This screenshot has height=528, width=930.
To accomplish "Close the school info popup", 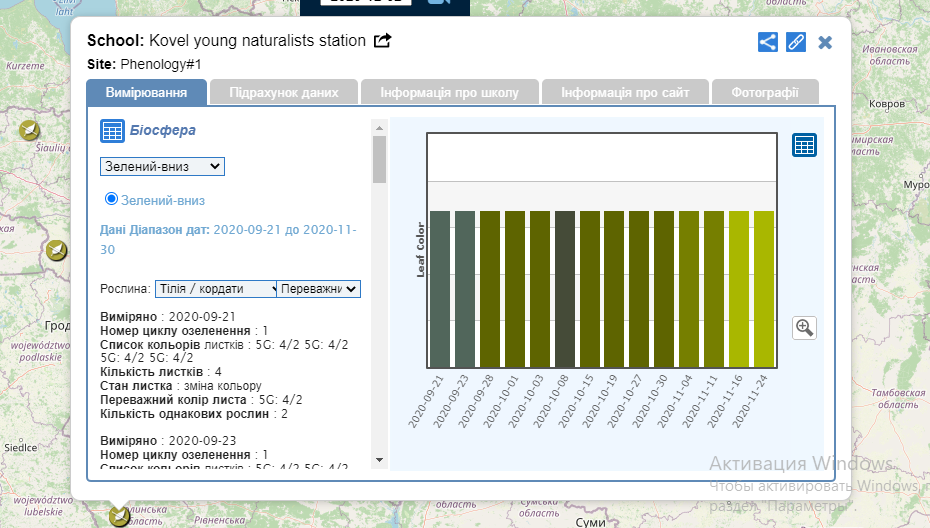I will coord(825,42).
